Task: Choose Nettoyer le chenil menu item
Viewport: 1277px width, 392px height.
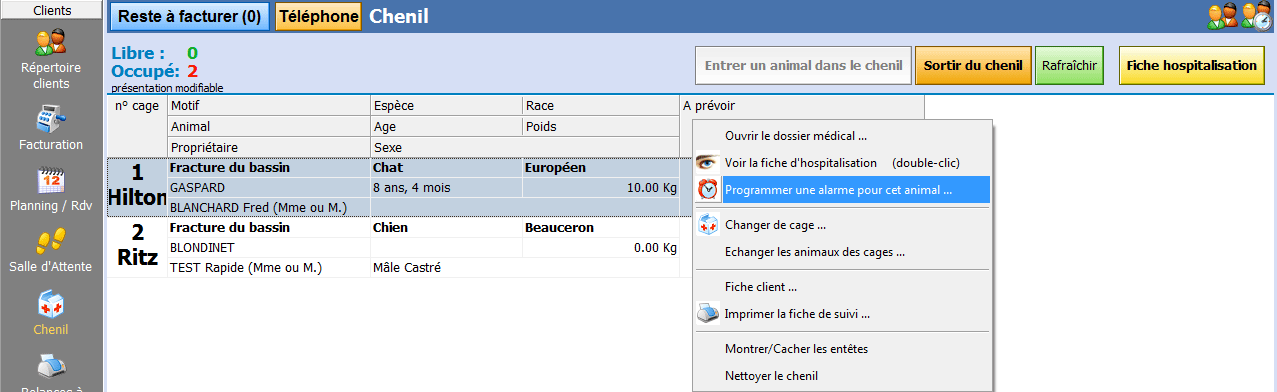Action: click(842, 376)
